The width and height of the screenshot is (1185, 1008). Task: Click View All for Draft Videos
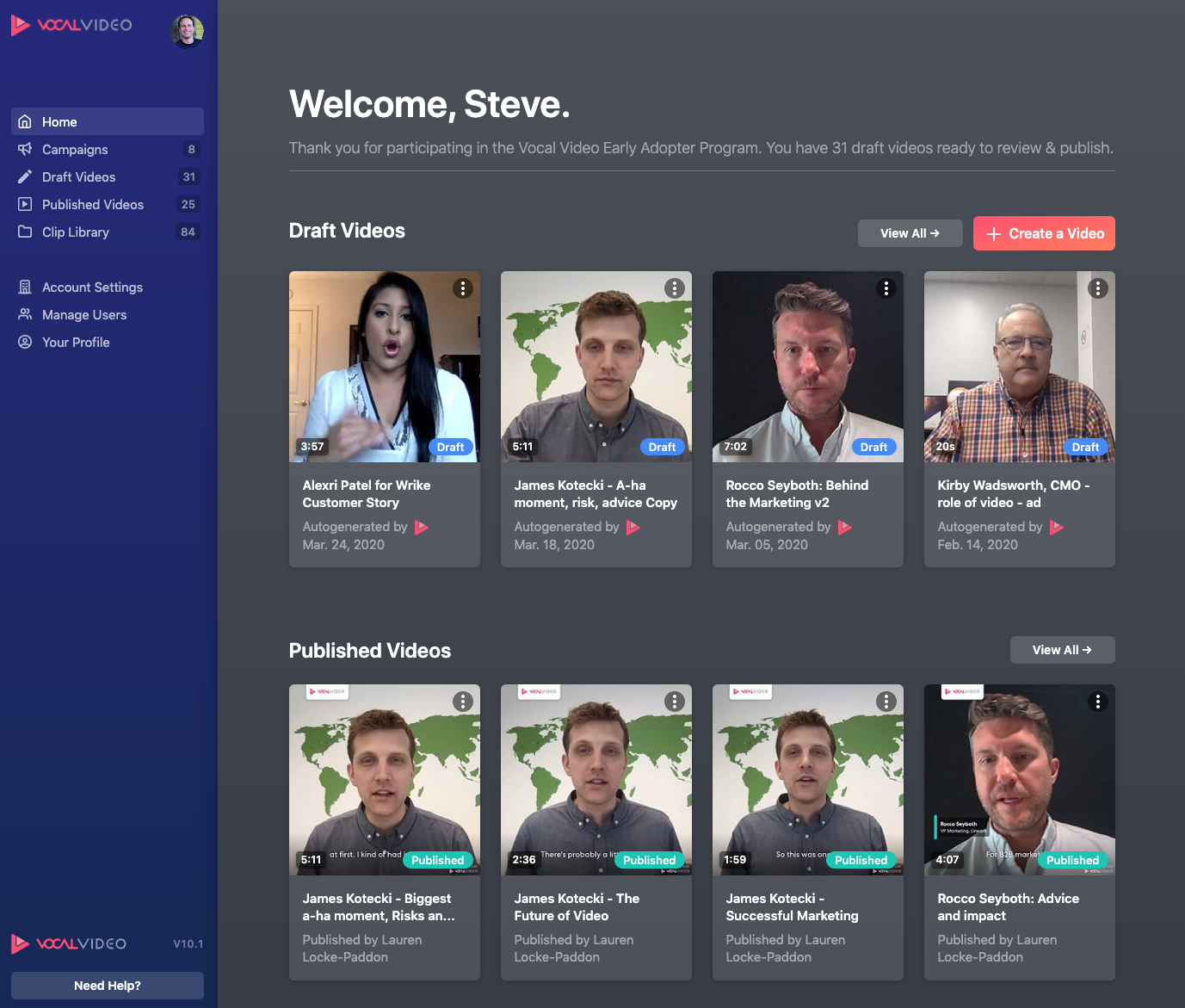(x=910, y=233)
